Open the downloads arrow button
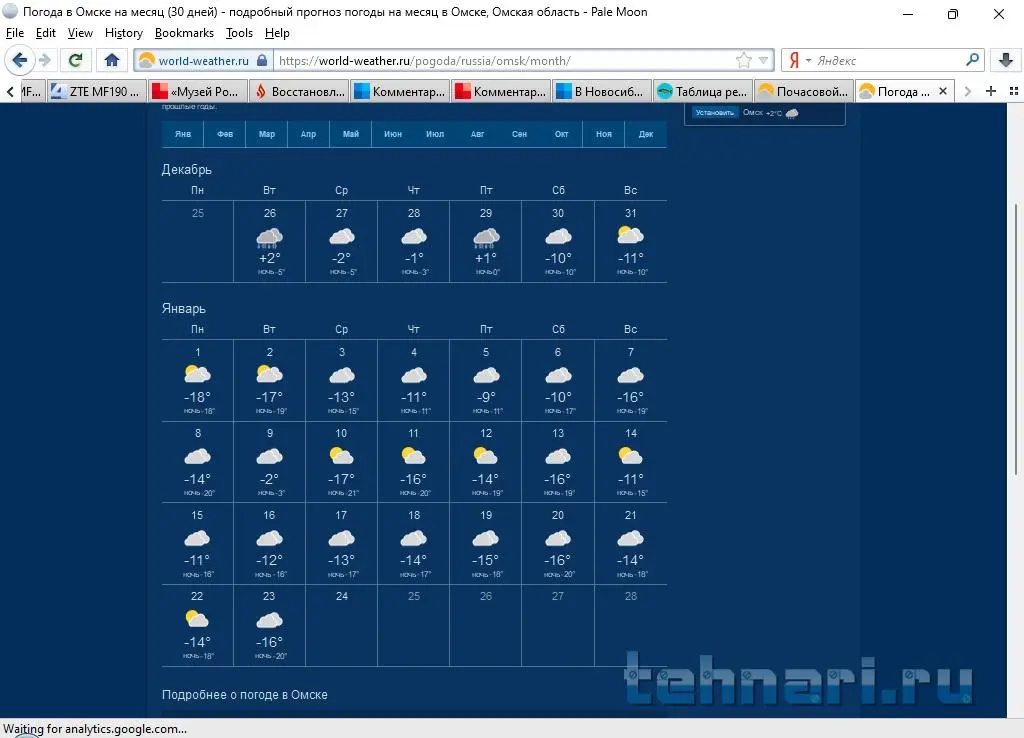Image resolution: width=1024 pixels, height=738 pixels. click(x=1006, y=60)
